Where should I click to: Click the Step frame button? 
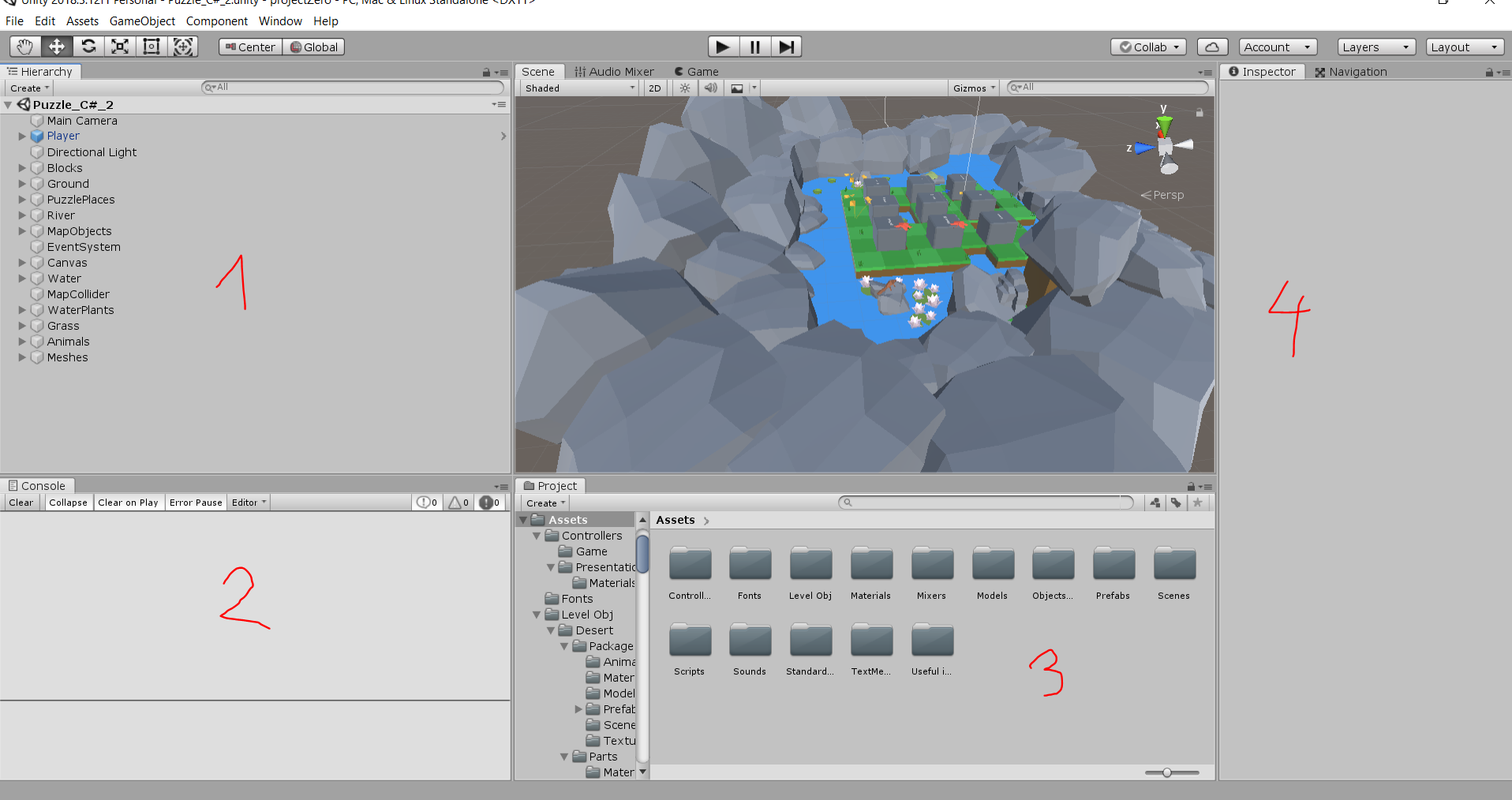coord(786,47)
